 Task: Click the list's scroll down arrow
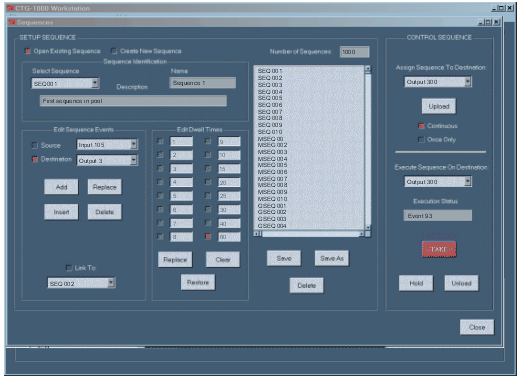tap(368, 227)
